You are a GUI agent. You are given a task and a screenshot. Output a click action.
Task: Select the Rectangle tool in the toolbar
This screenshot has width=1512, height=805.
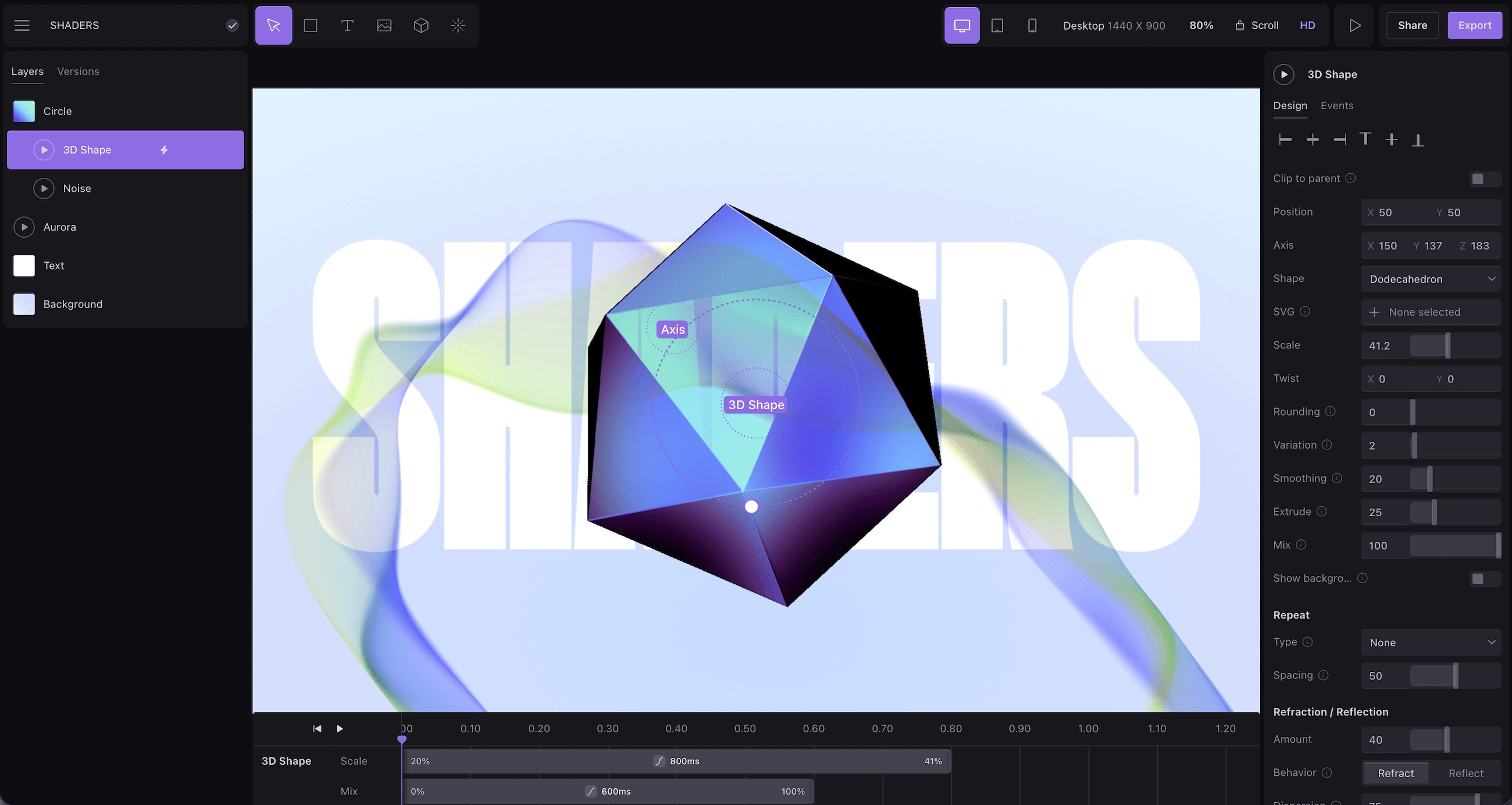click(311, 25)
